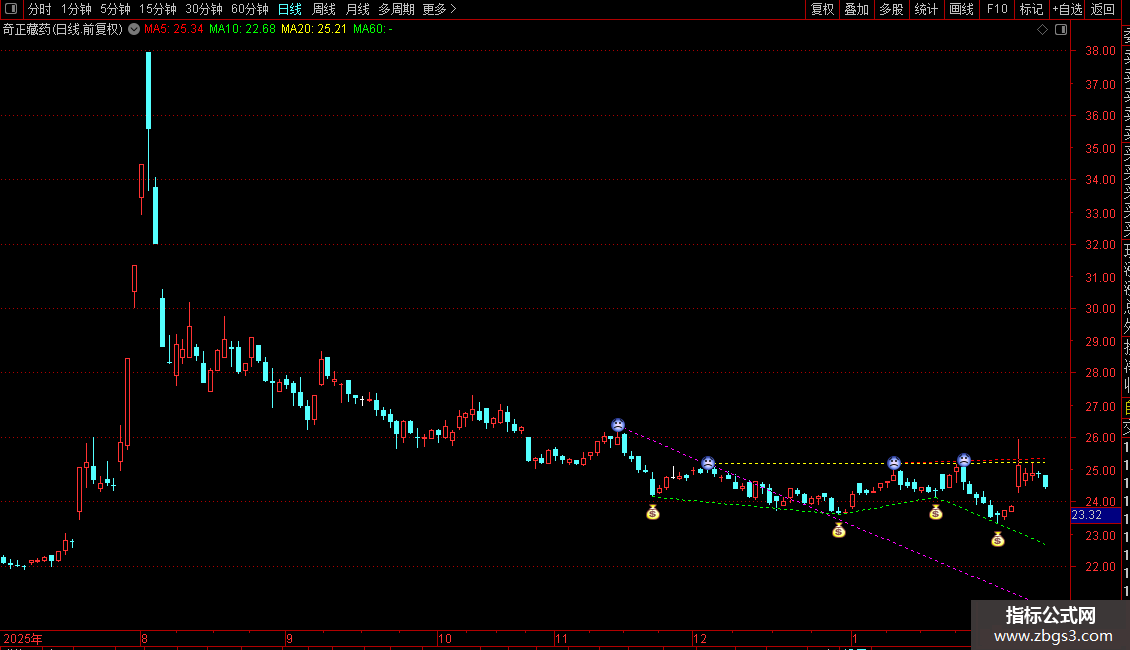
Task: Click the 2025年 label on time axis
Action: pyautogui.click(x=23, y=638)
